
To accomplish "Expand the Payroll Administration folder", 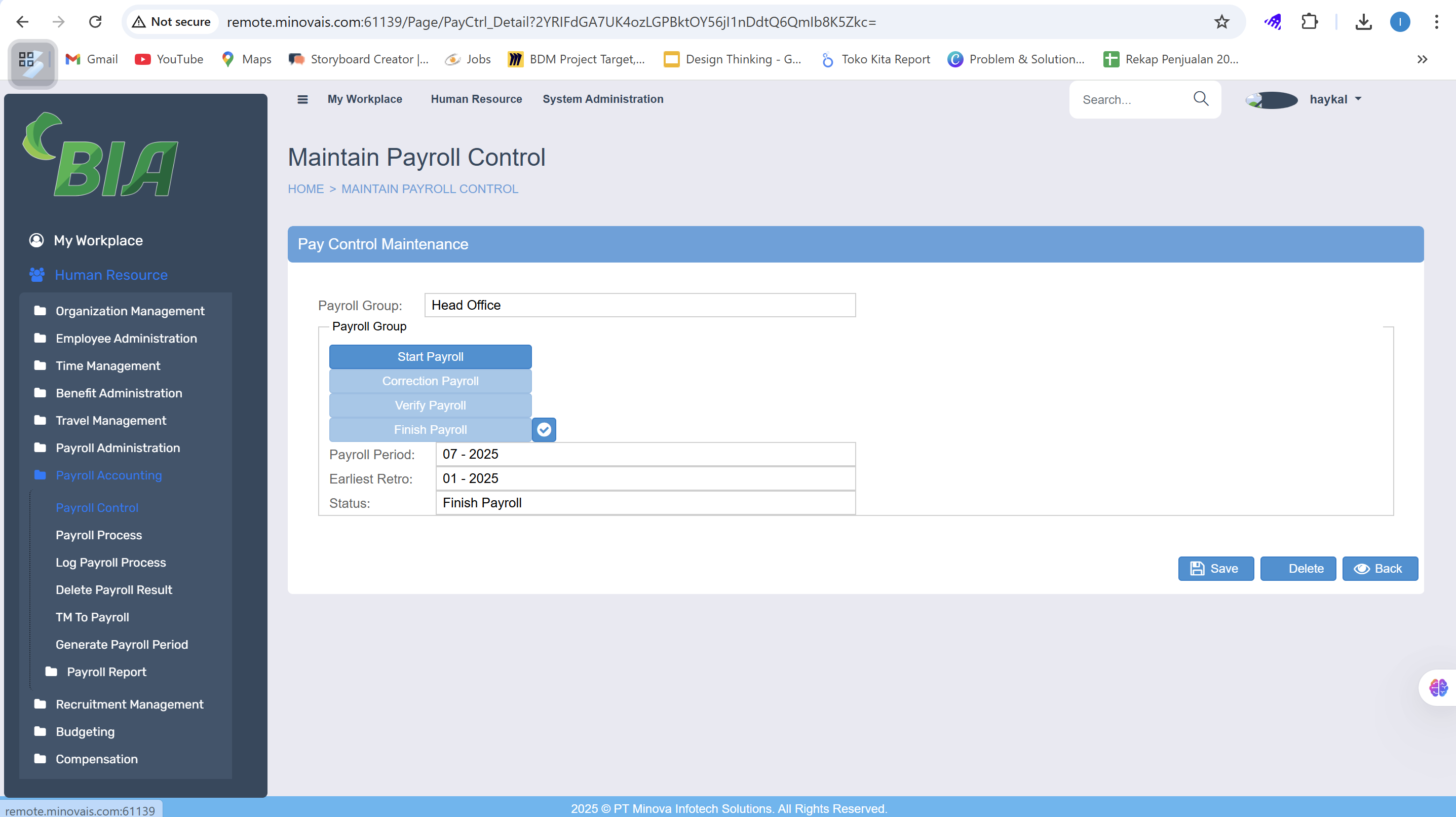I will 118,448.
